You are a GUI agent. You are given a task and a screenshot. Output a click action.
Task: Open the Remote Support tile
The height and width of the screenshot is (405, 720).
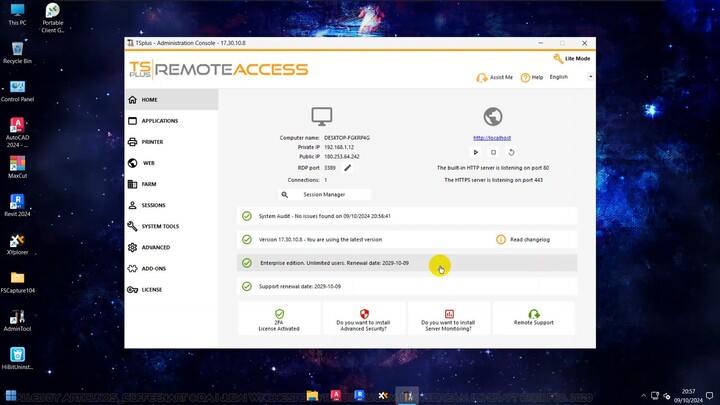534,318
